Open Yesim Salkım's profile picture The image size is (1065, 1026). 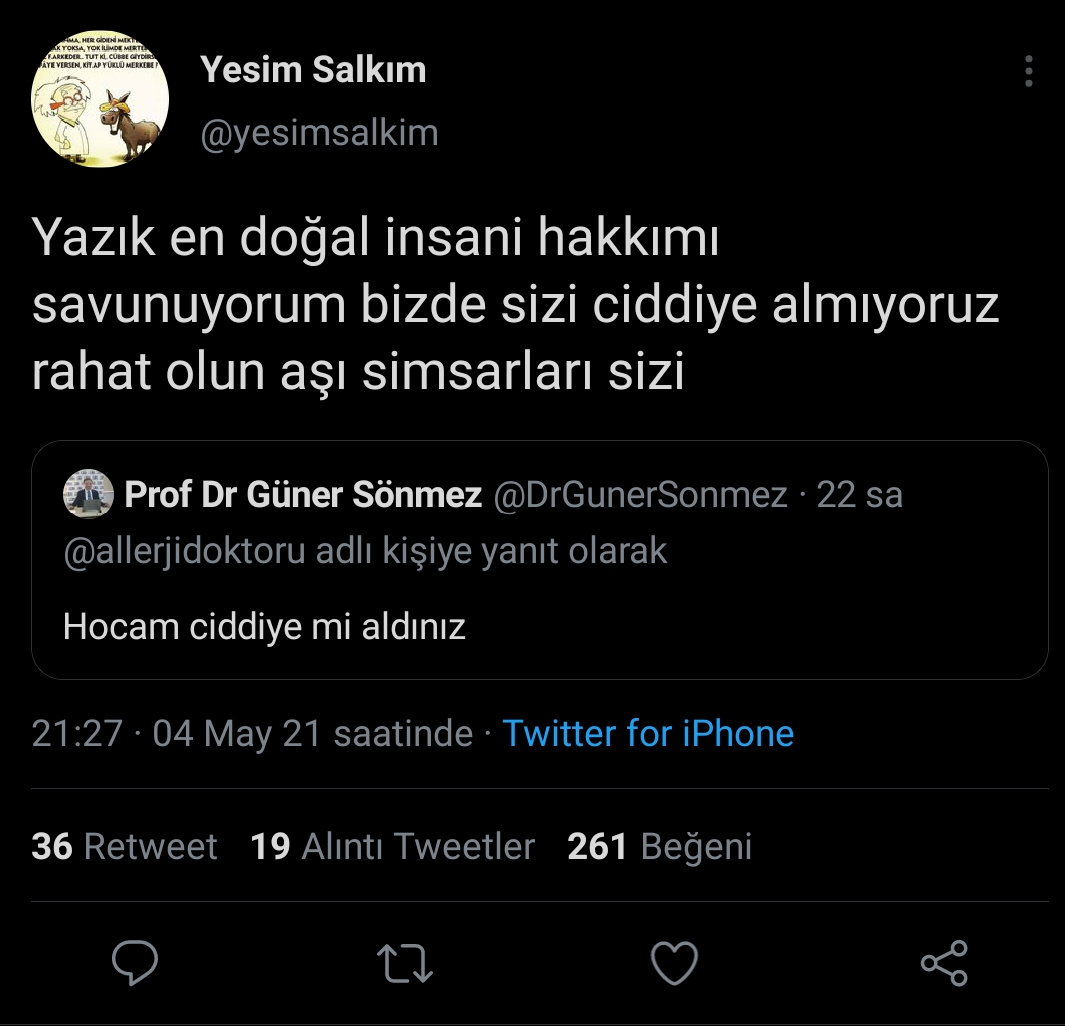click(x=100, y=99)
